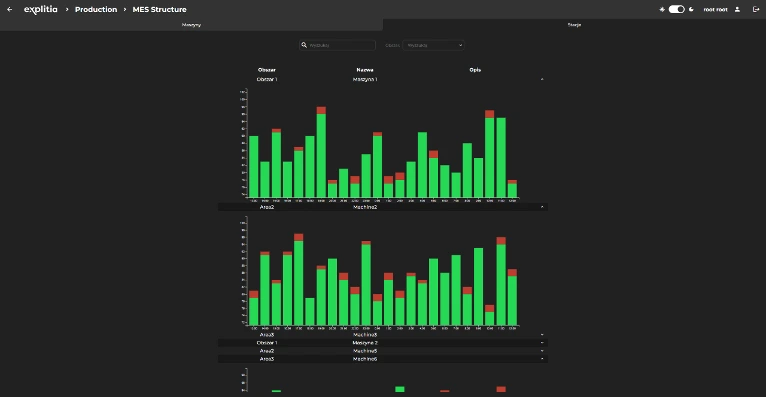Open the Production breadcrumb

[96, 9]
